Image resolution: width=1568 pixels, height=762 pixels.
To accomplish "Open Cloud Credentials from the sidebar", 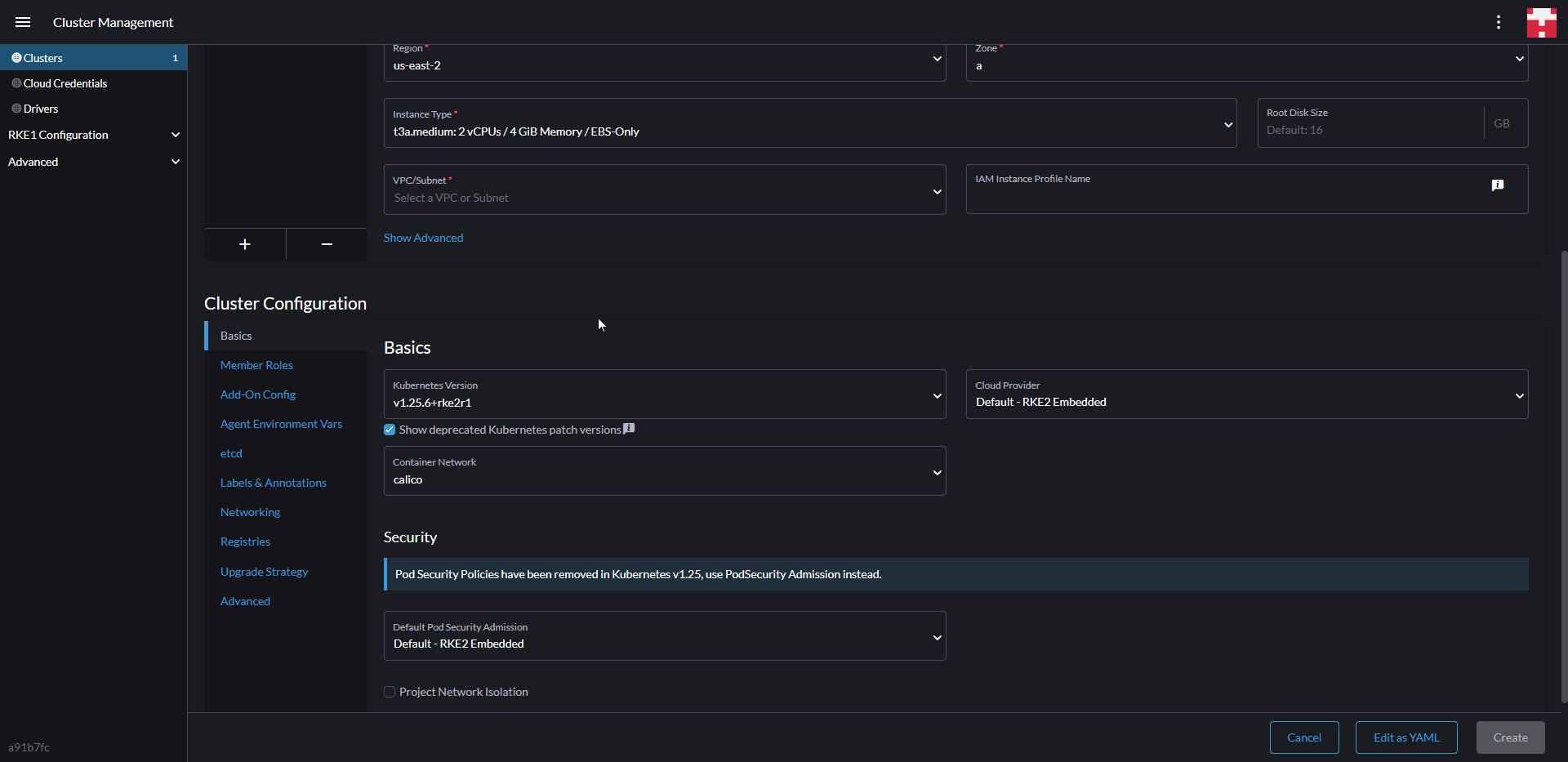I will click(65, 82).
